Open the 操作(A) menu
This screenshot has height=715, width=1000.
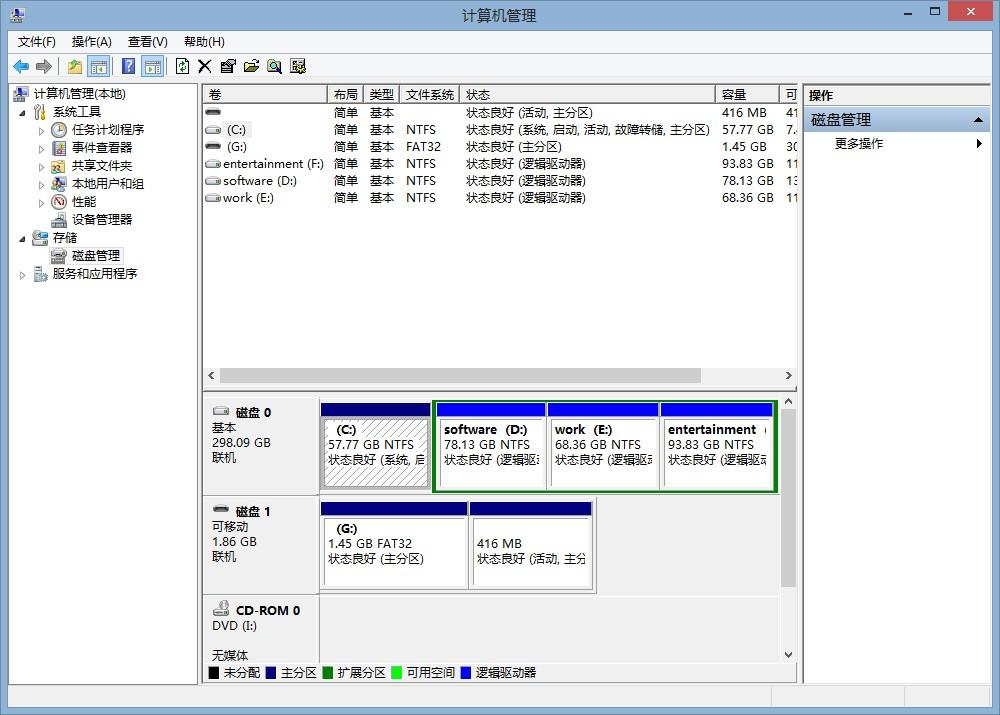[92, 42]
